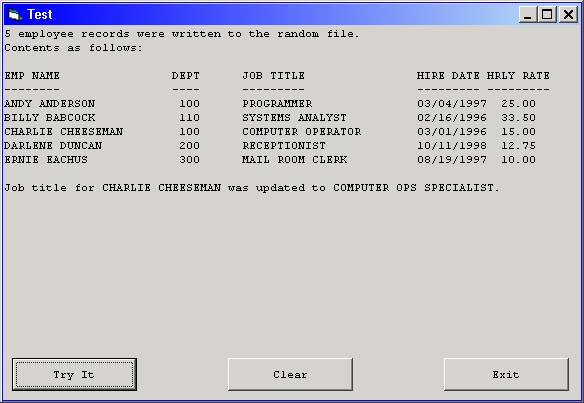This screenshot has width=584, height=403.
Task: Select the JOB TITLE column header
Action: (273, 76)
